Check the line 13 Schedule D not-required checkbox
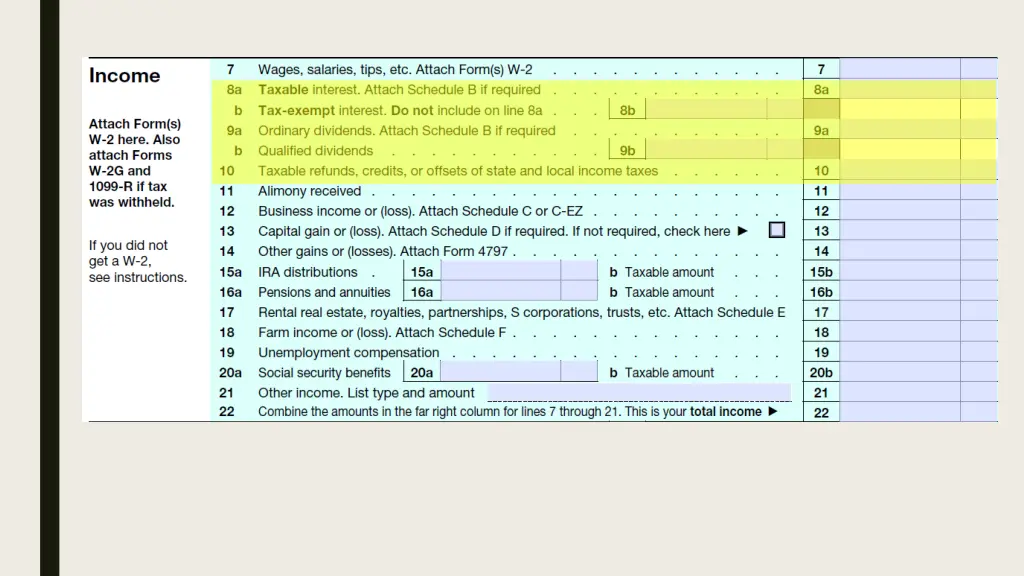The height and width of the screenshot is (576, 1024). [776, 231]
